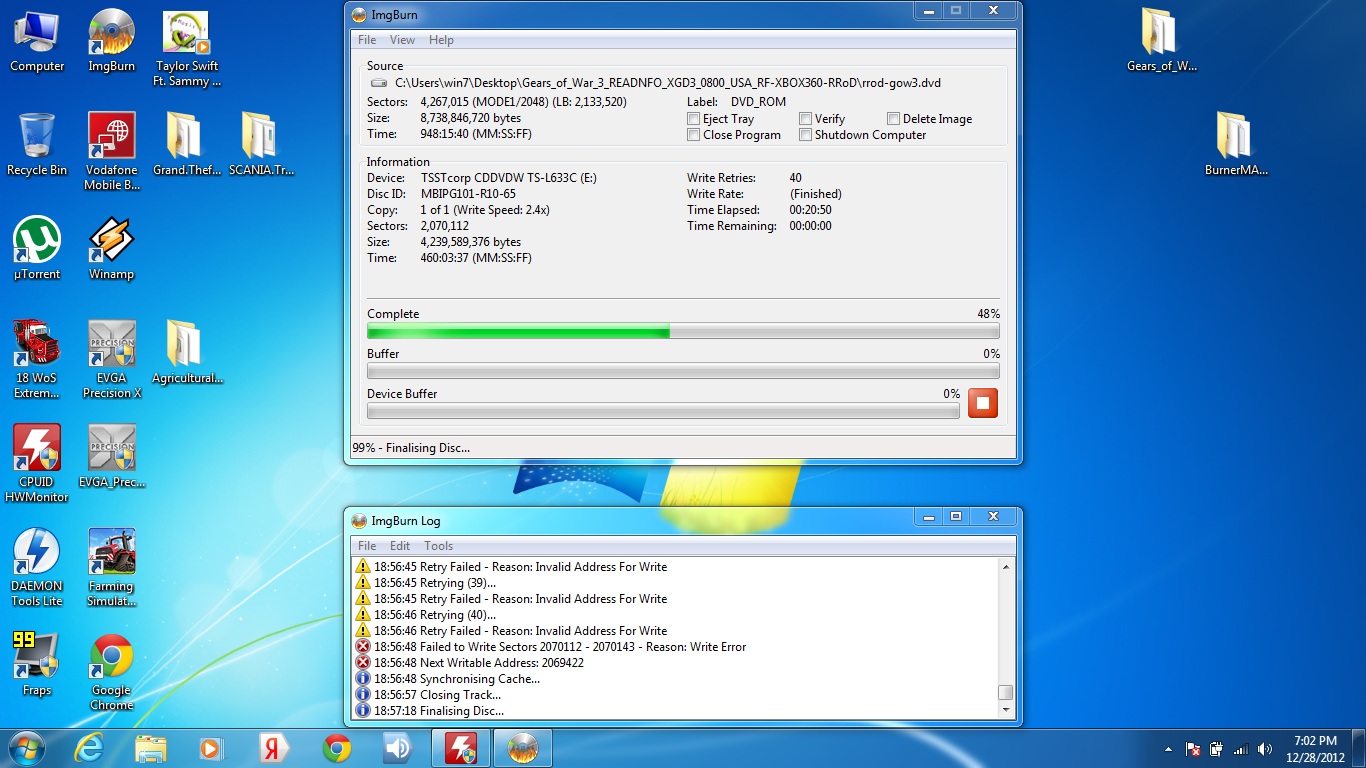Open File menu in ImgBurn Log

click(x=367, y=546)
